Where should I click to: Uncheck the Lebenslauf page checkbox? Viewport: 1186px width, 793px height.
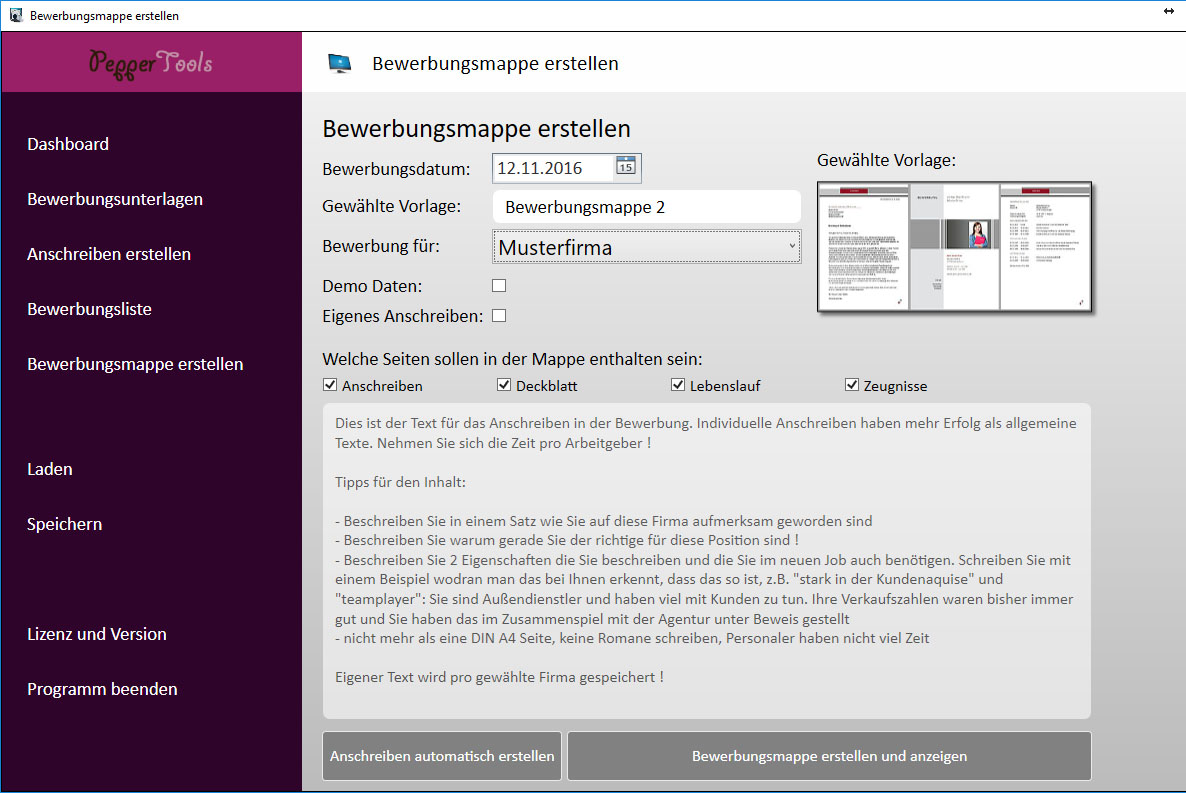(678, 384)
